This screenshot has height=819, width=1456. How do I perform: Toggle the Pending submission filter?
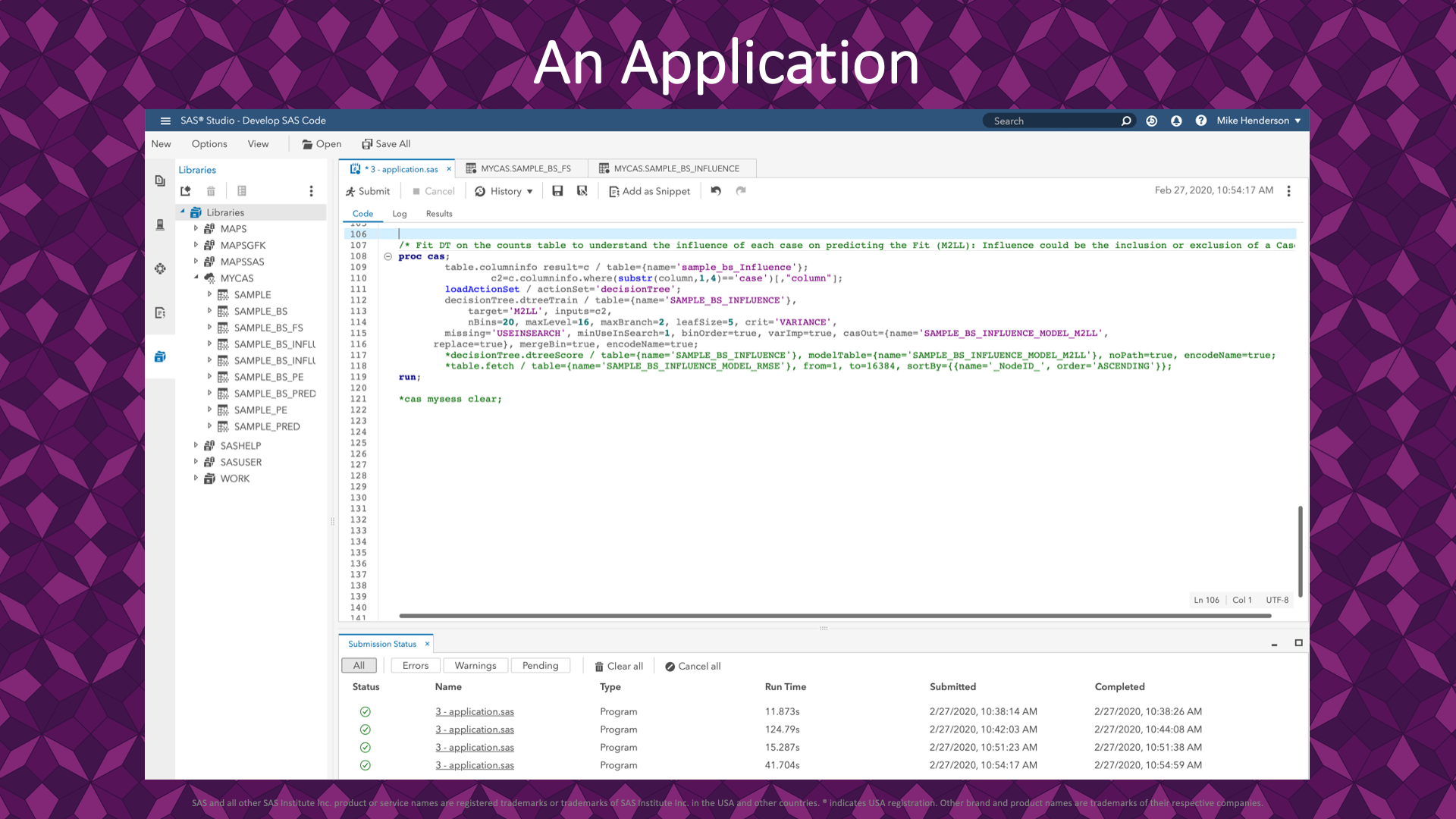[541, 665]
